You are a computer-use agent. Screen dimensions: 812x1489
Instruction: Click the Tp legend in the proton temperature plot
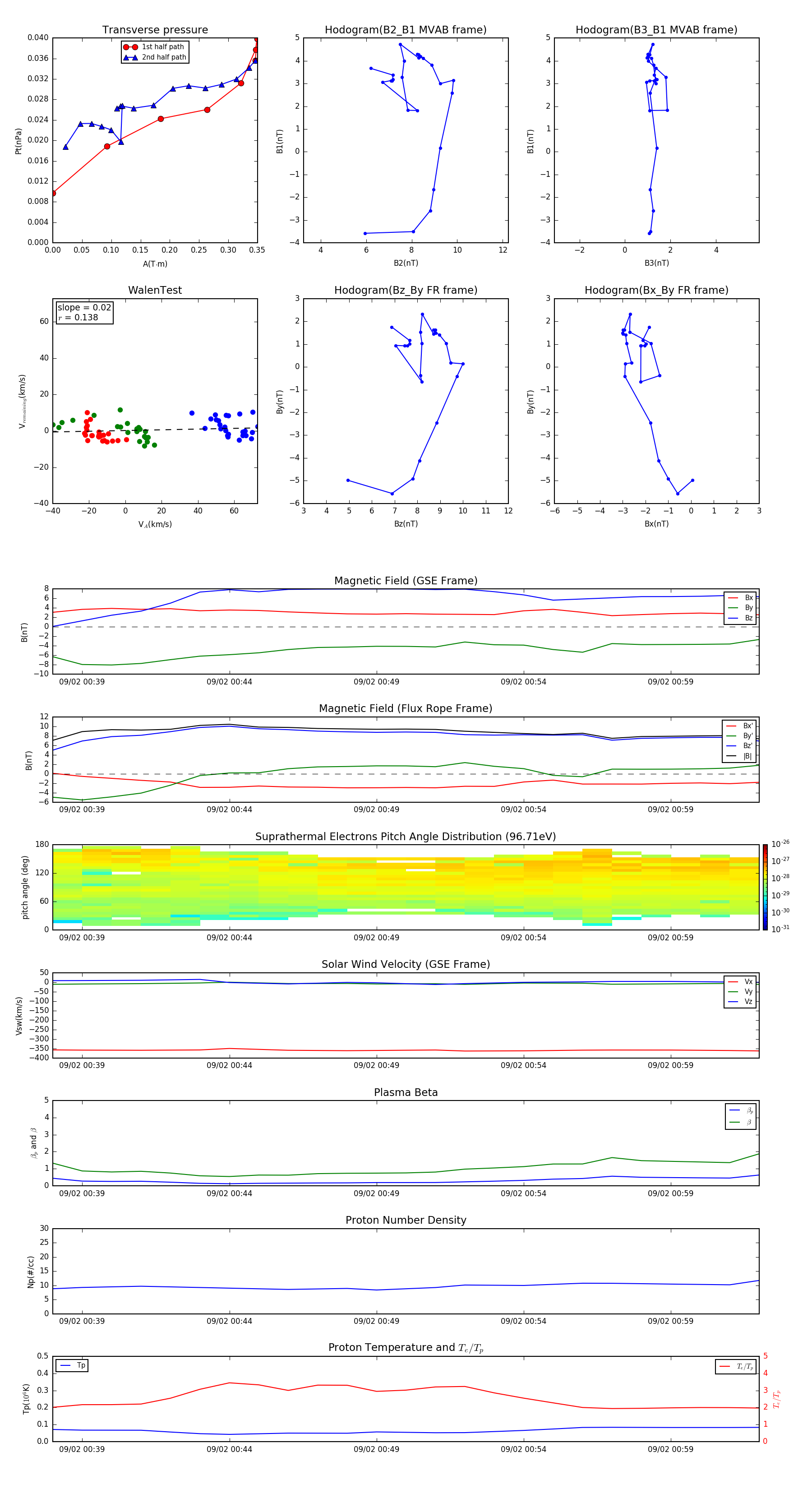[72, 1365]
